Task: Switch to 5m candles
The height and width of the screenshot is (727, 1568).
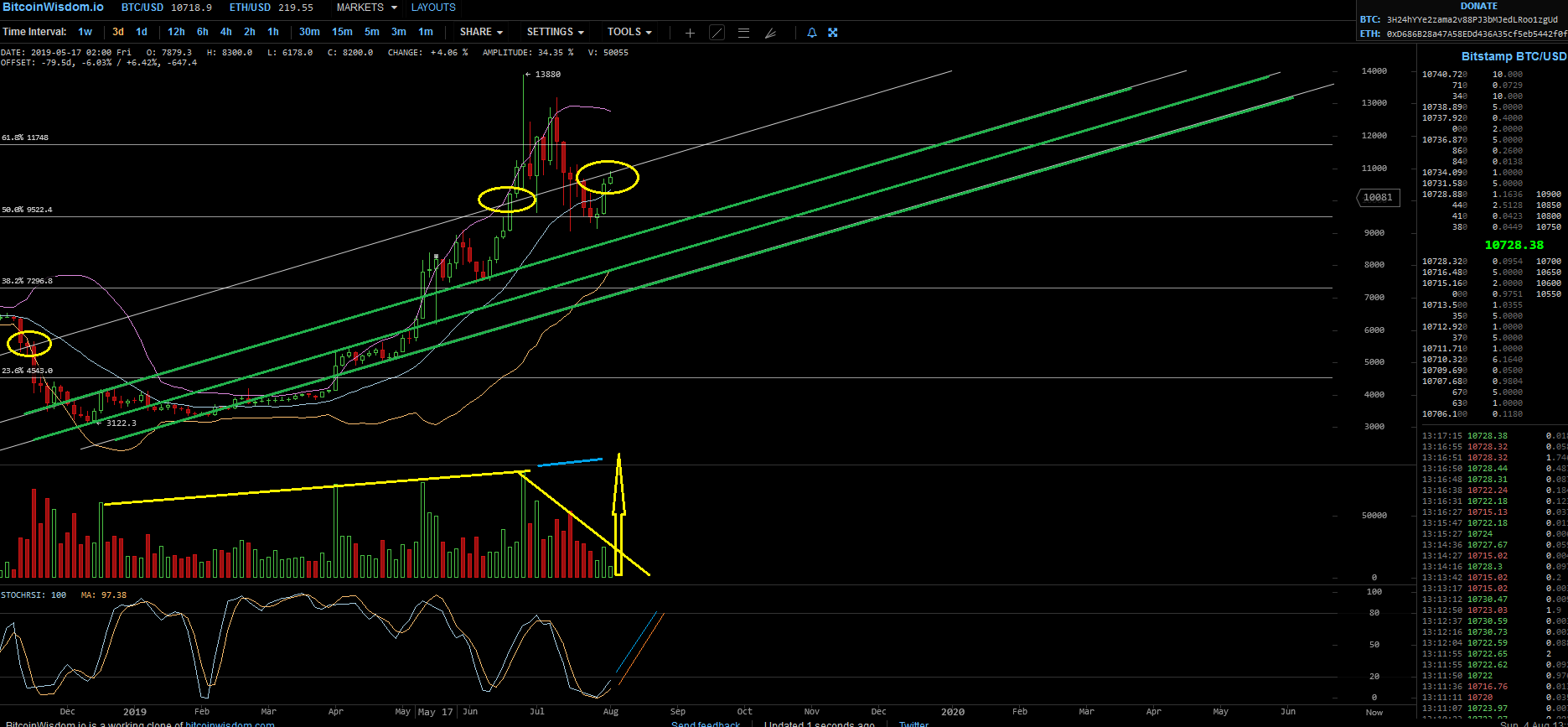Action: pos(372,32)
